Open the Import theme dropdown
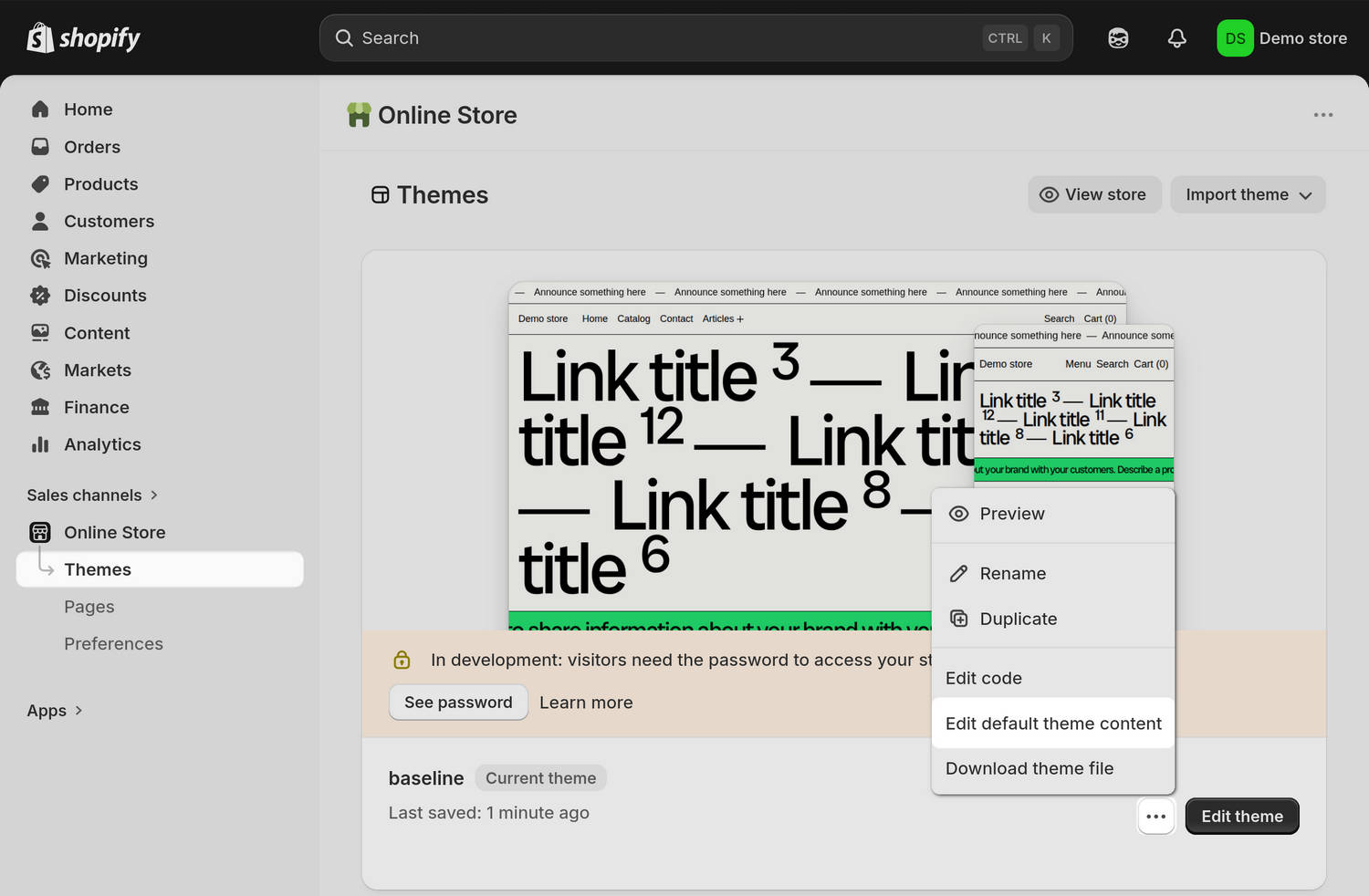The image size is (1369, 896). click(1247, 194)
